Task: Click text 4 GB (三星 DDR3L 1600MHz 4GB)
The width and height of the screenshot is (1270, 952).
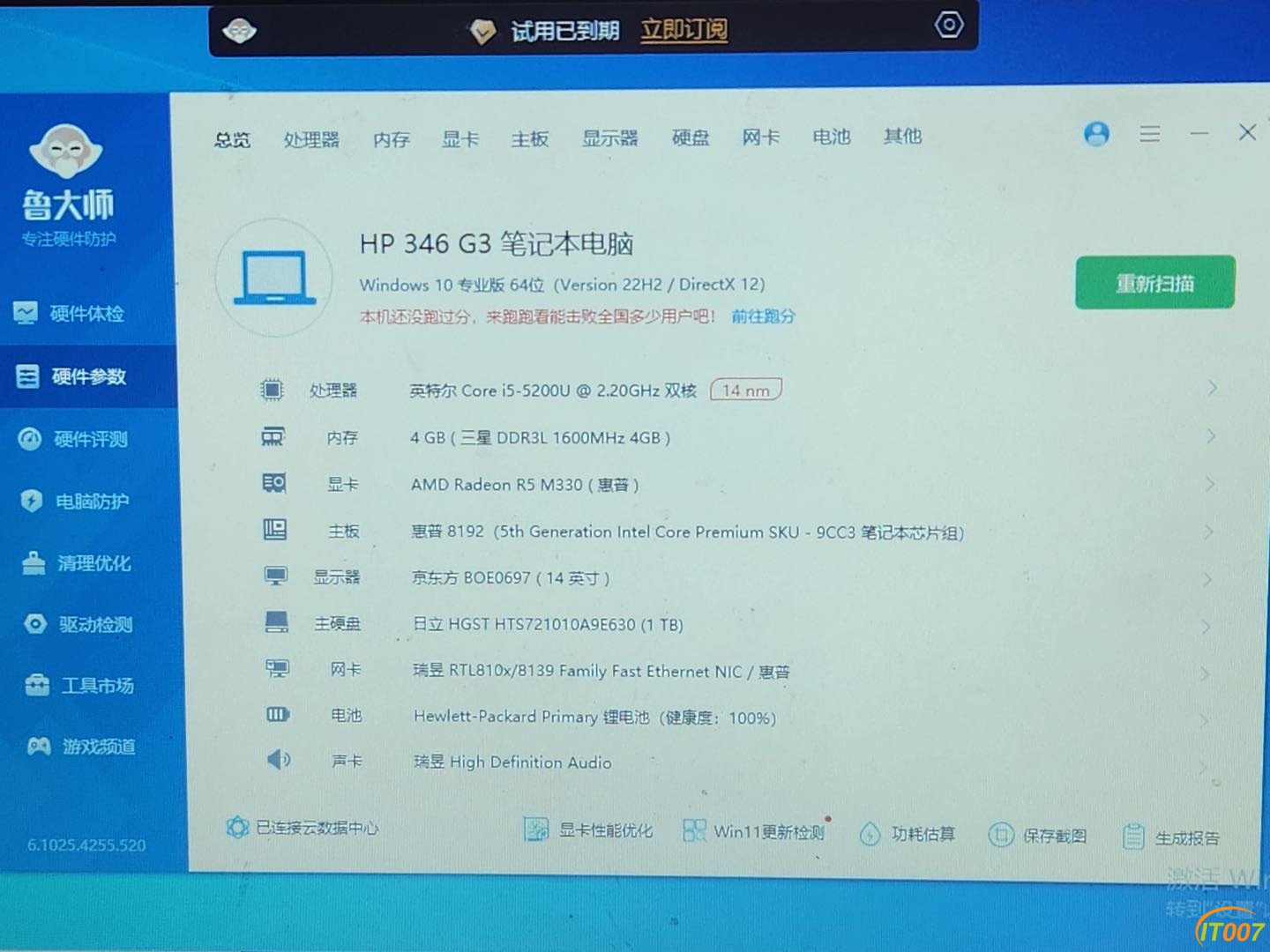Action: (x=540, y=438)
